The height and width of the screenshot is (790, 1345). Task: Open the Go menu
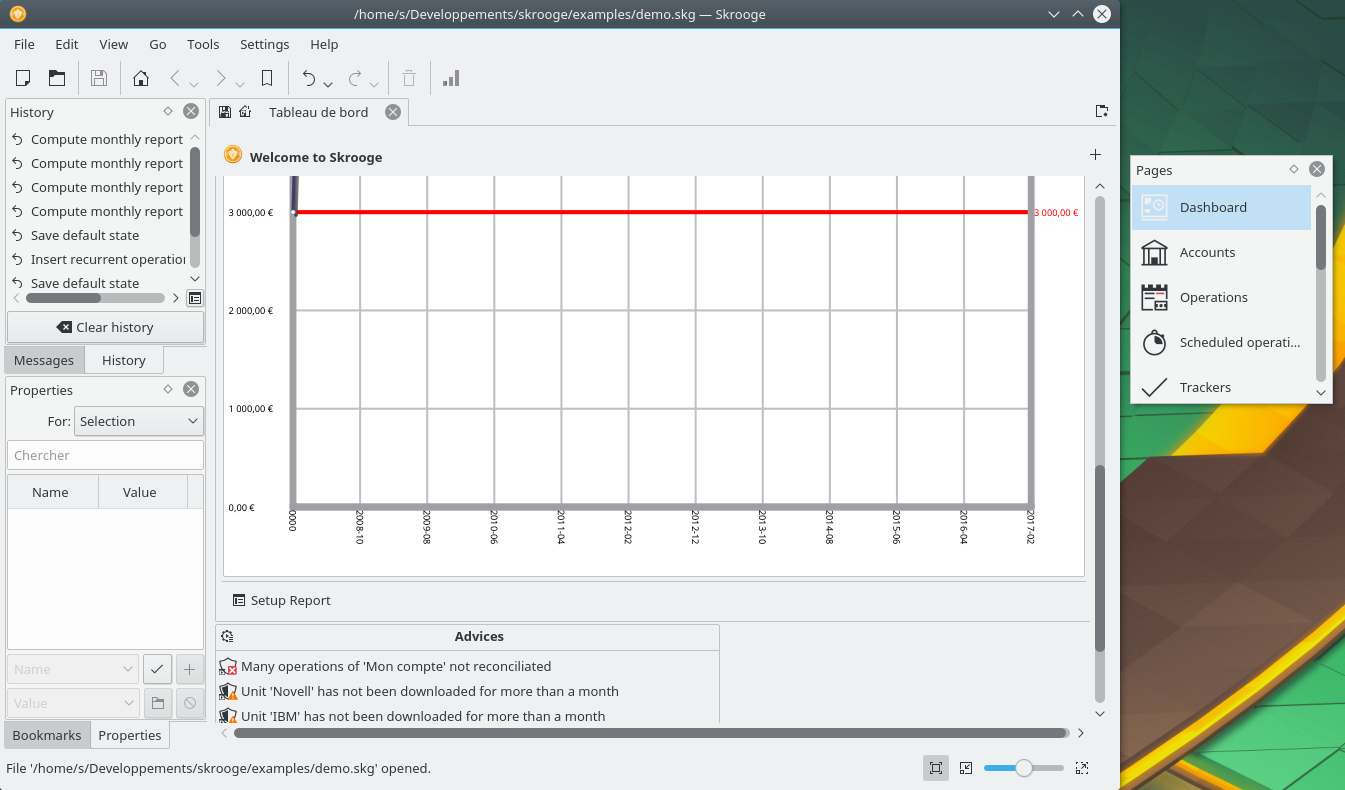[158, 44]
